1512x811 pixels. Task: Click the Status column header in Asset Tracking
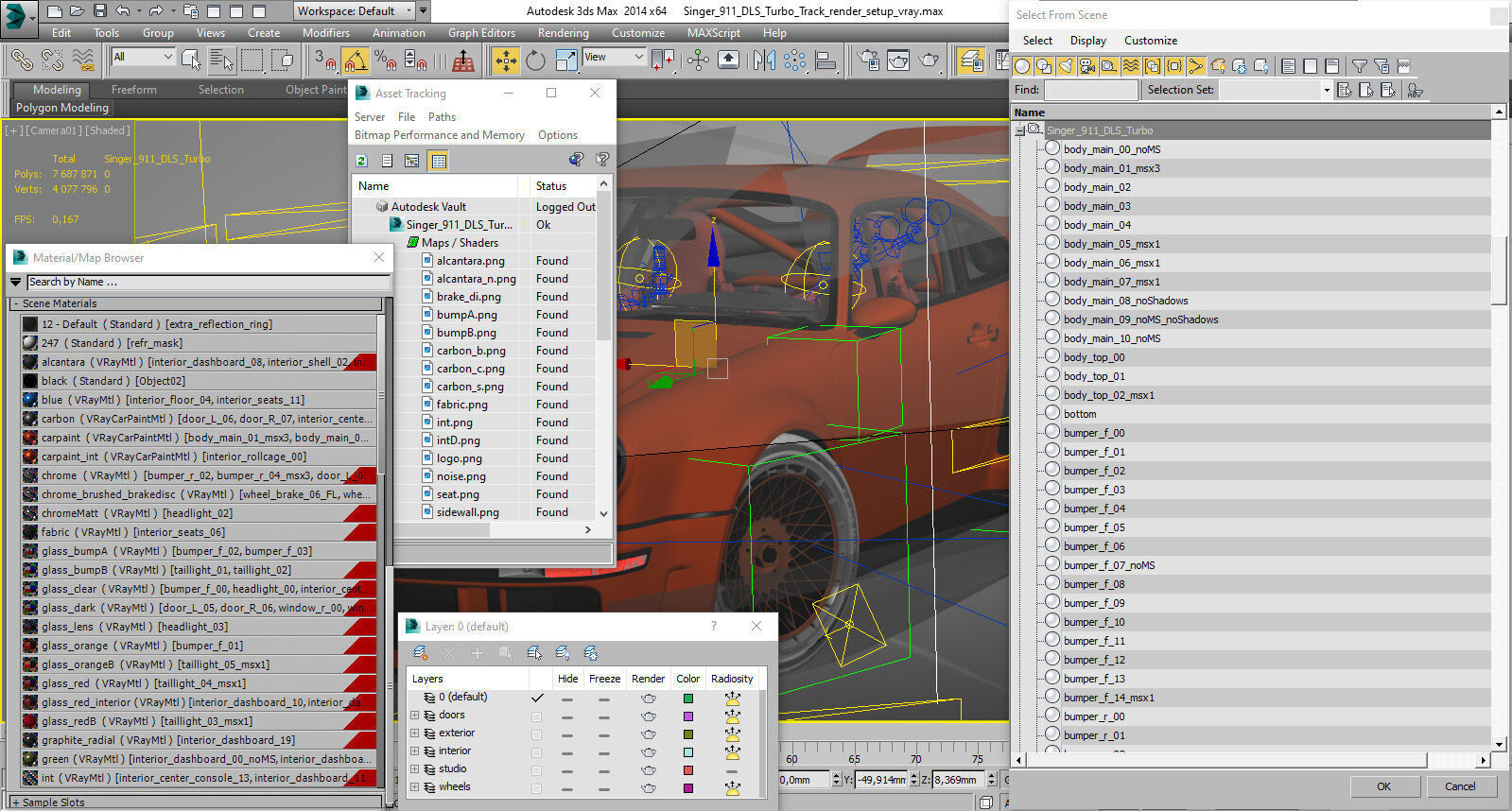point(563,186)
